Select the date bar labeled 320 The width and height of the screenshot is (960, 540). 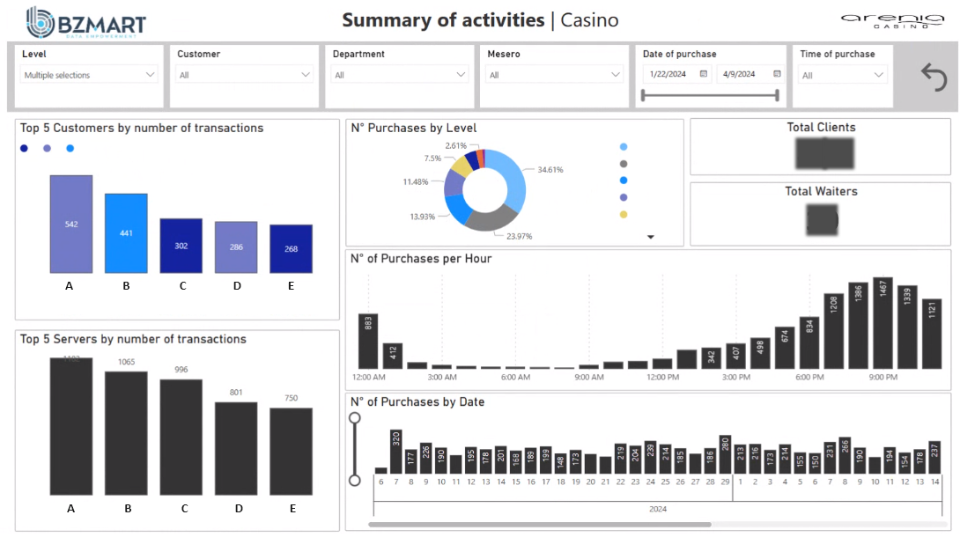coord(396,452)
